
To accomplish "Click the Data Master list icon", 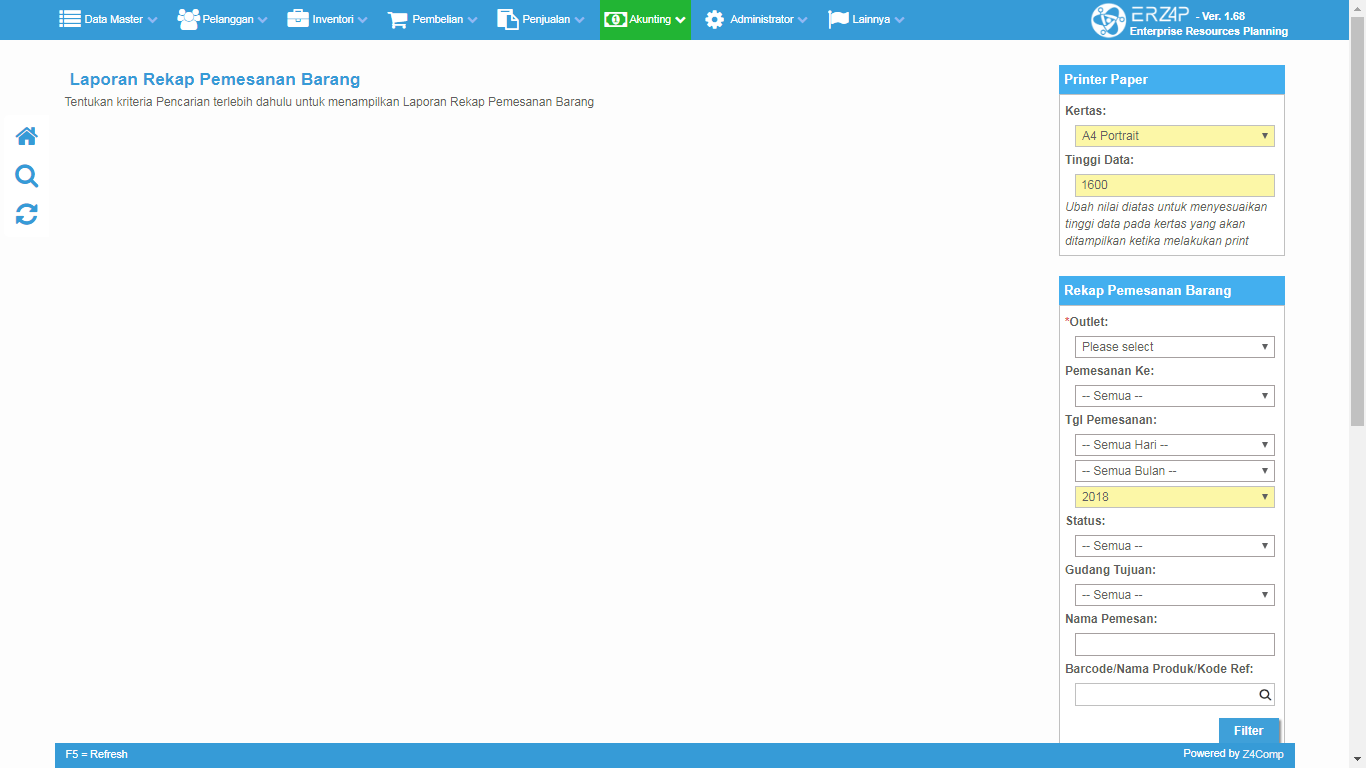I will point(70,19).
